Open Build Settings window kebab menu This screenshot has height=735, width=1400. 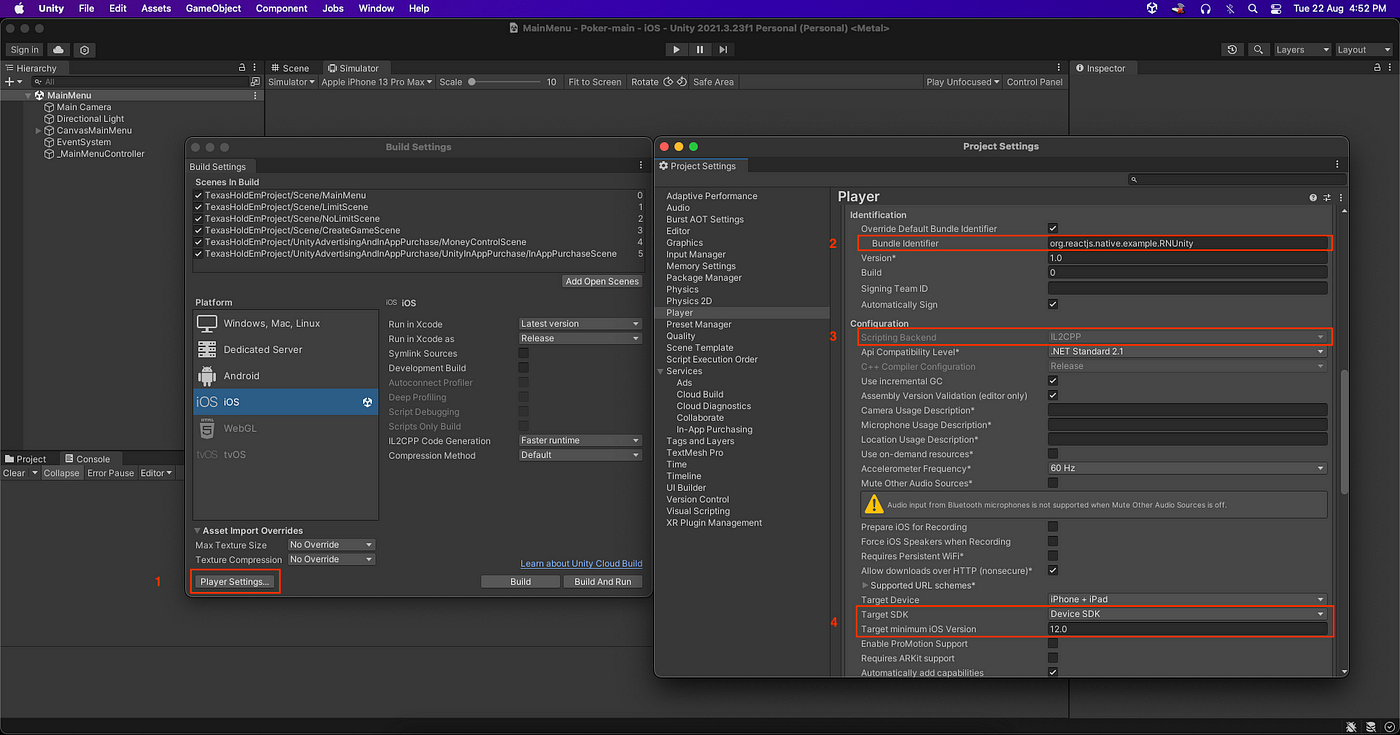coord(640,166)
